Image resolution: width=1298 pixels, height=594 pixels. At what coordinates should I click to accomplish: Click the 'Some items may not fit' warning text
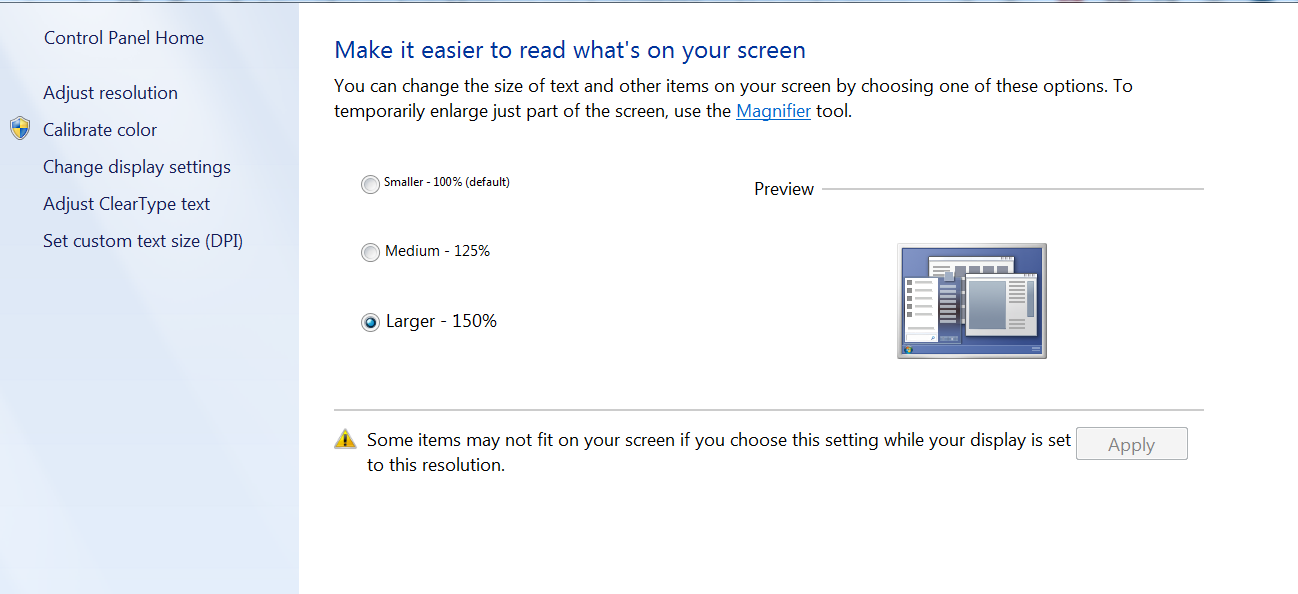coord(719,452)
